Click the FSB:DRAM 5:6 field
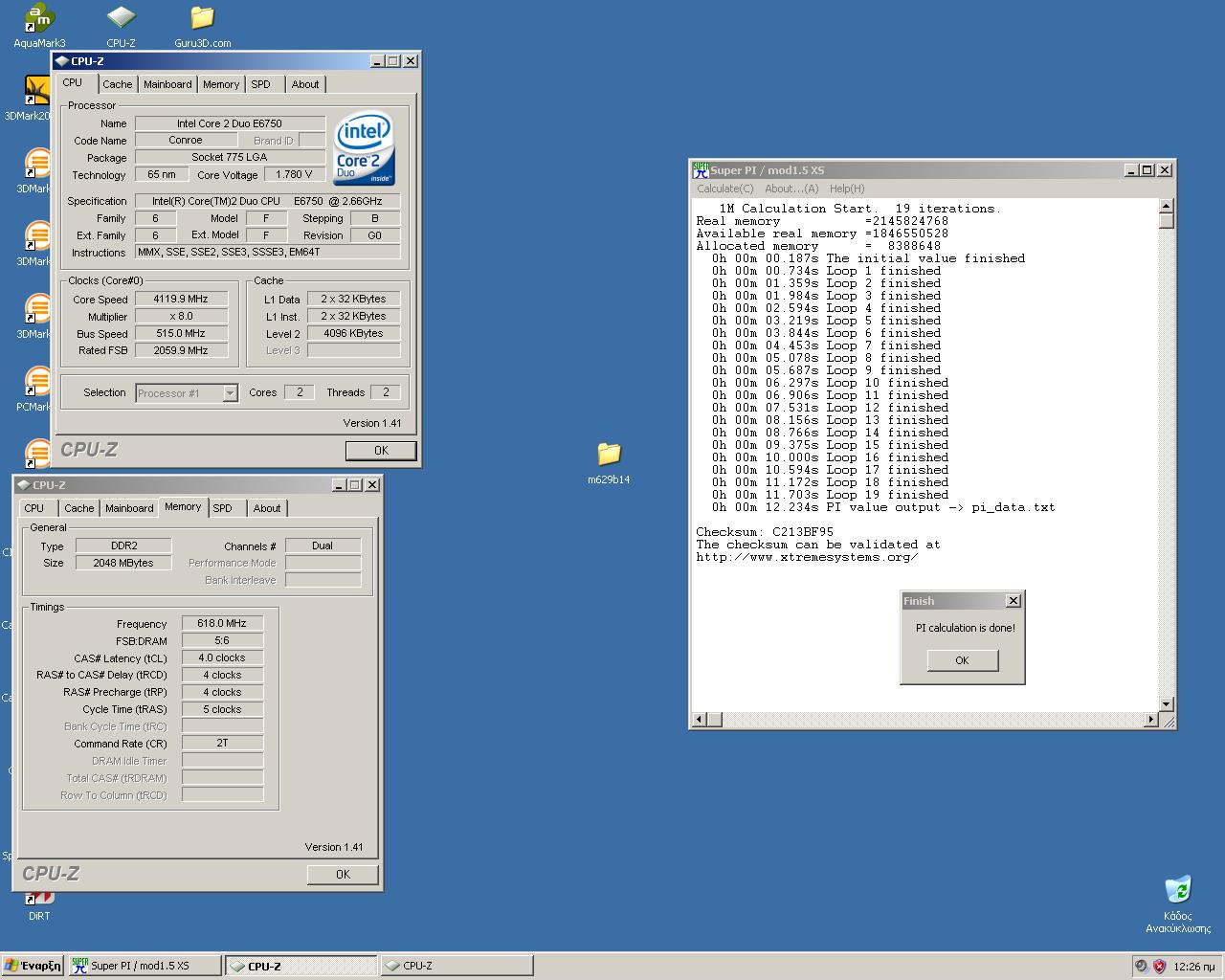1225x980 pixels. point(222,640)
